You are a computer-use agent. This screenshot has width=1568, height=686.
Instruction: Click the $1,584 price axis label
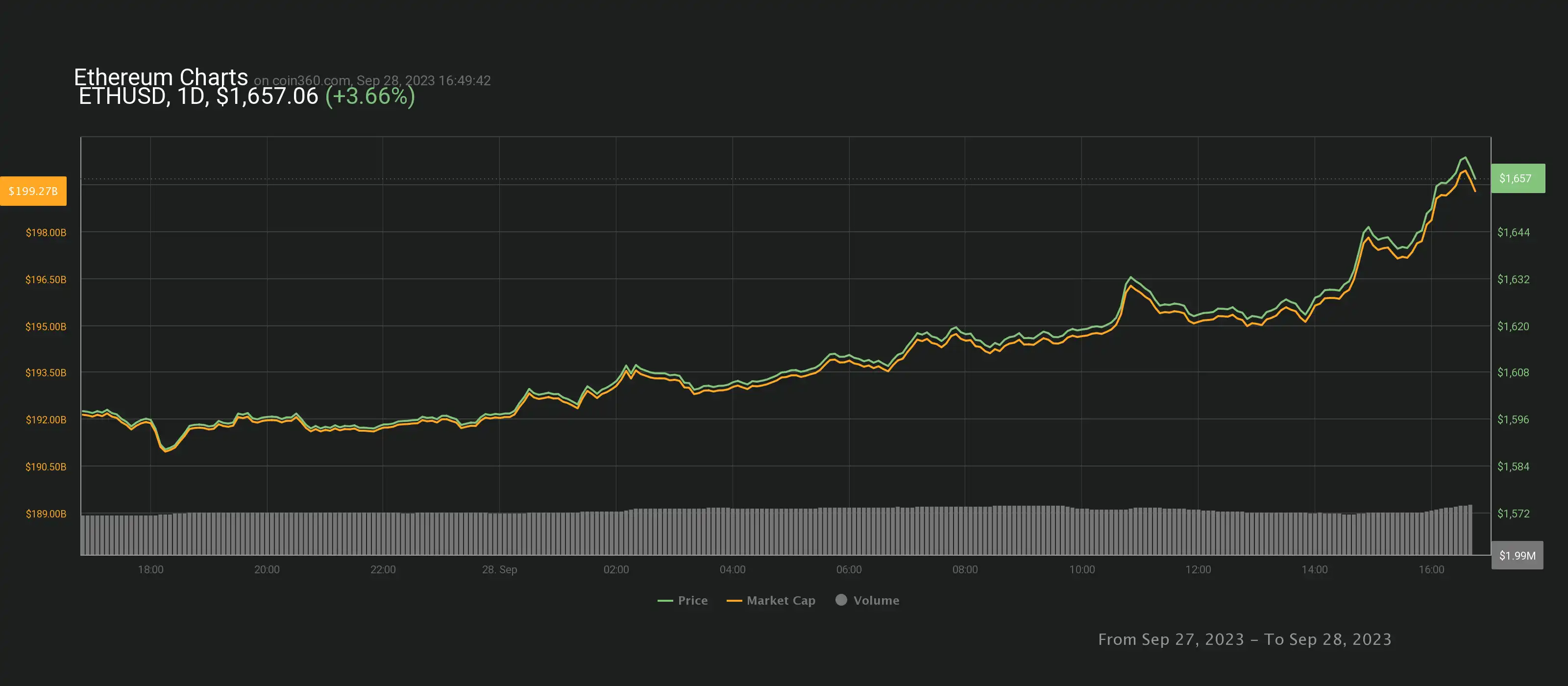(1513, 466)
